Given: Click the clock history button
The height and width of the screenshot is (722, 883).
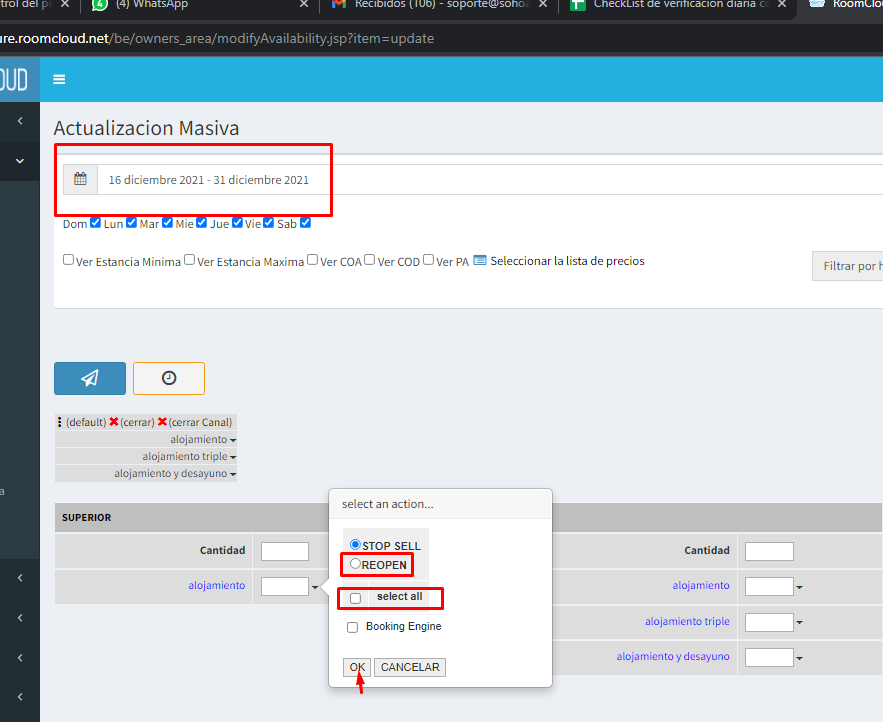Looking at the screenshot, I should tap(169, 378).
